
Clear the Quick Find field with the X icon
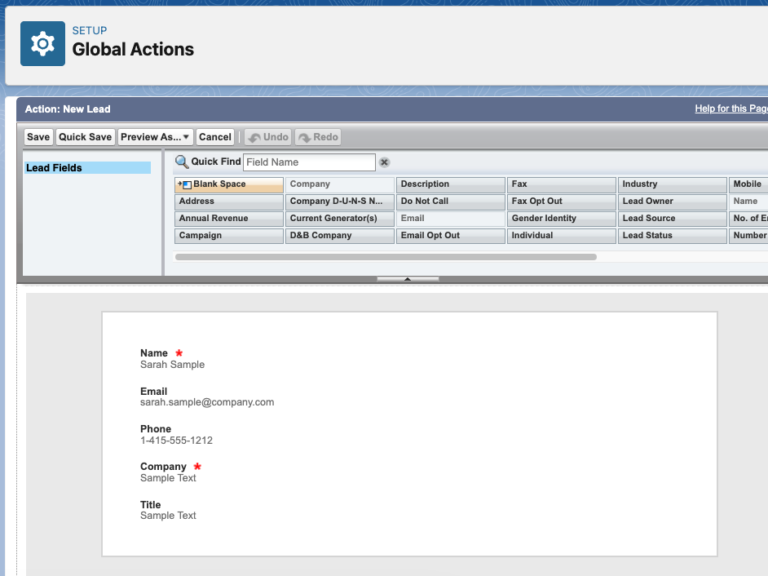point(384,162)
